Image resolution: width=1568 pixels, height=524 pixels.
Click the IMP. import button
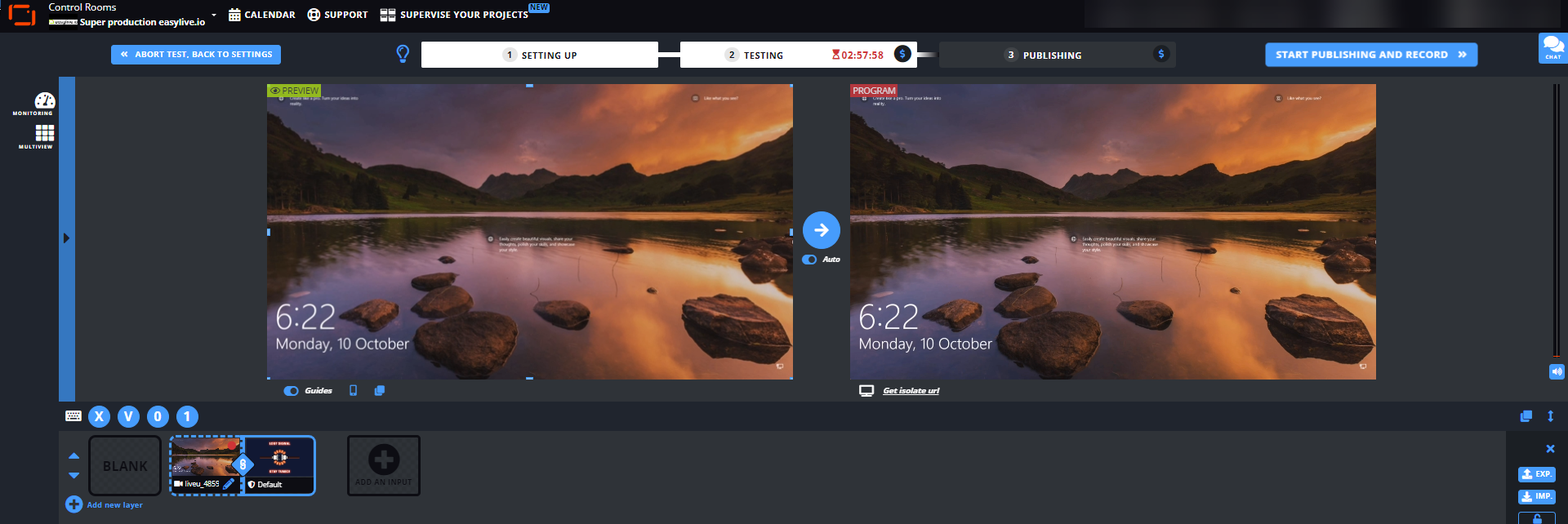click(1537, 496)
